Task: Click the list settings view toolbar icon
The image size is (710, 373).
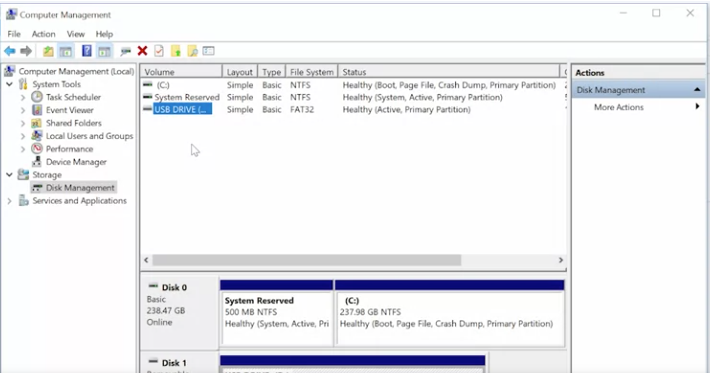Action: pyautogui.click(x=208, y=51)
